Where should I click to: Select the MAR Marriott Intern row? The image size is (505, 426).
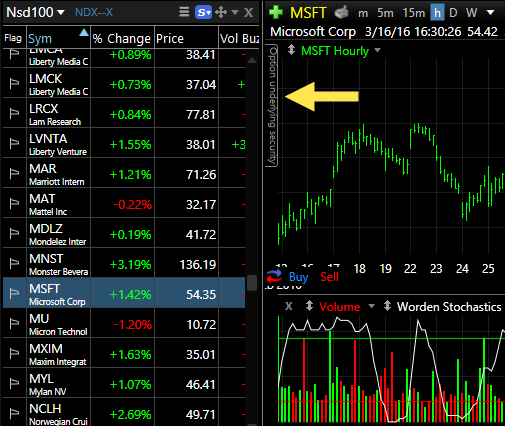[x=124, y=173]
